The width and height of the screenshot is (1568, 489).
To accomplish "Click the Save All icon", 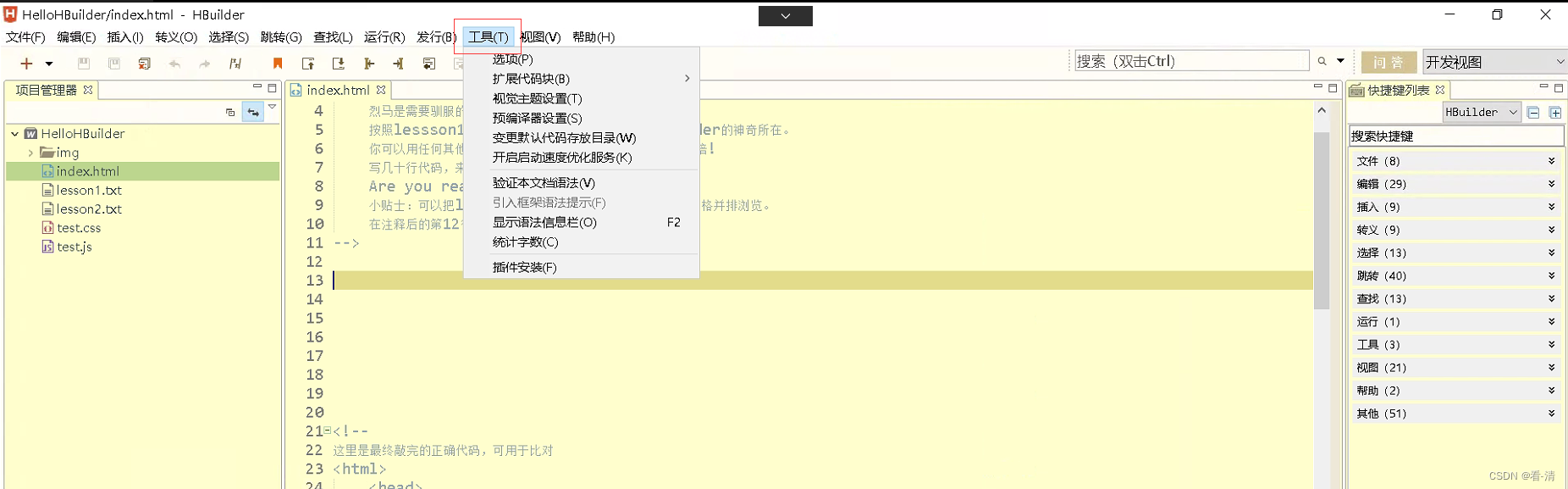I will [114, 64].
